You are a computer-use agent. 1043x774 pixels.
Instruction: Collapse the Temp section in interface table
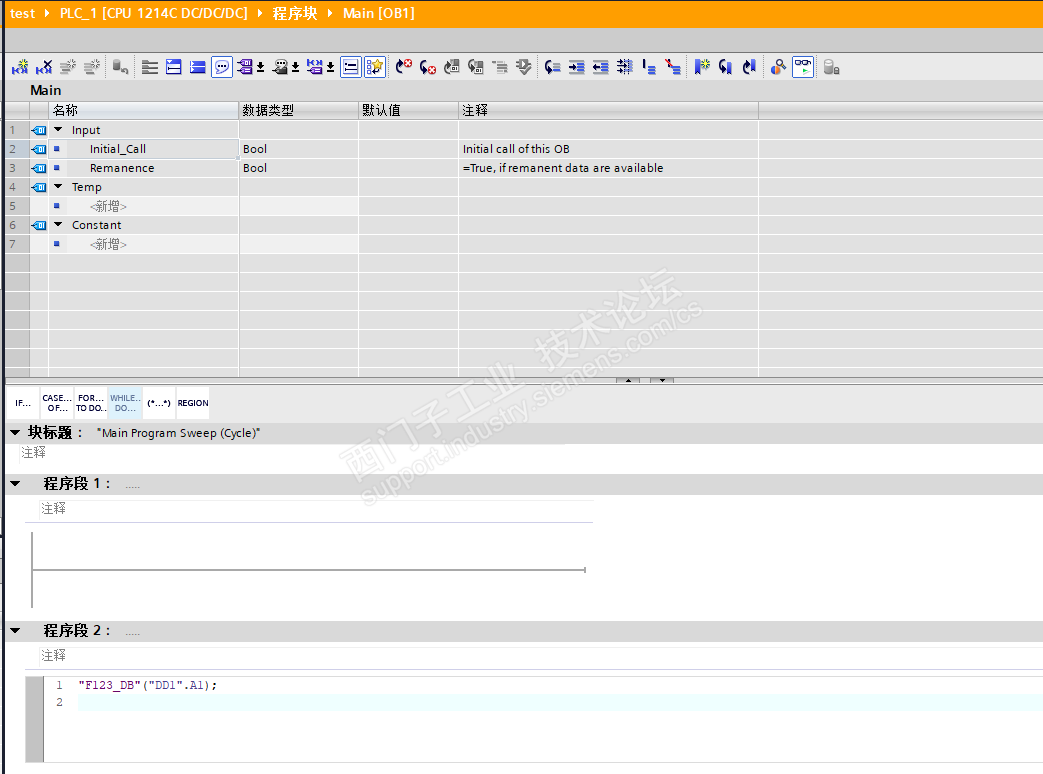click(x=58, y=187)
